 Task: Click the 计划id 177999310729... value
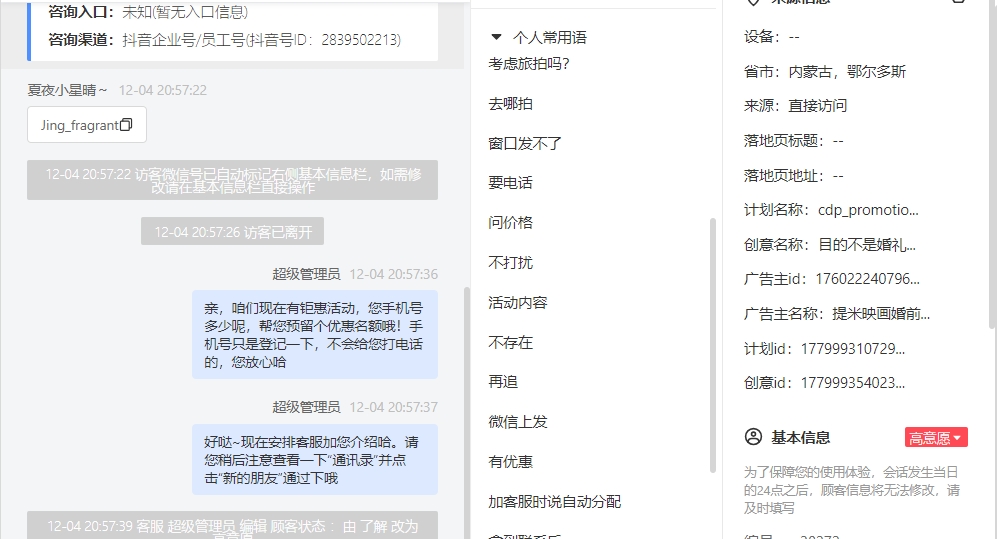[853, 348]
